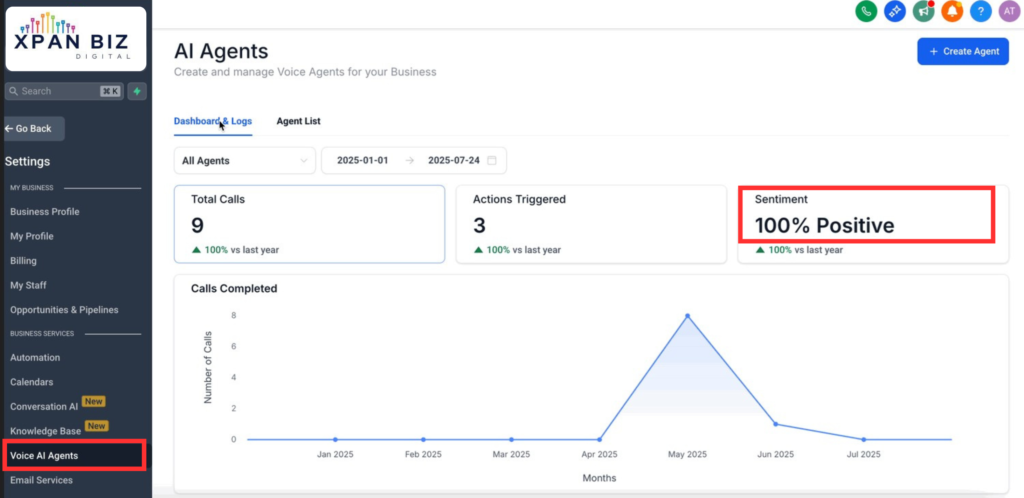Click the green lightning quick actions icon
Viewport: 1024px width, 498px height.
click(x=137, y=91)
